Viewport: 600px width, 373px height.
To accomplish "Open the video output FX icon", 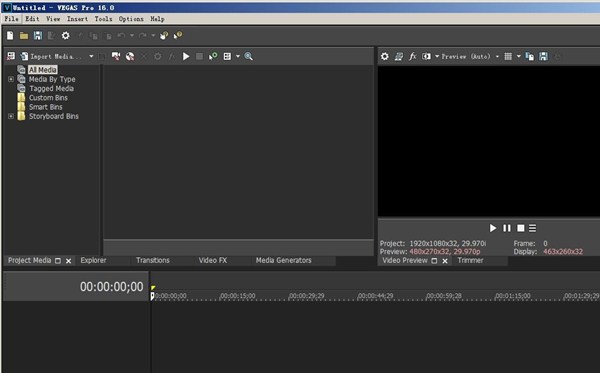I will click(x=412, y=57).
